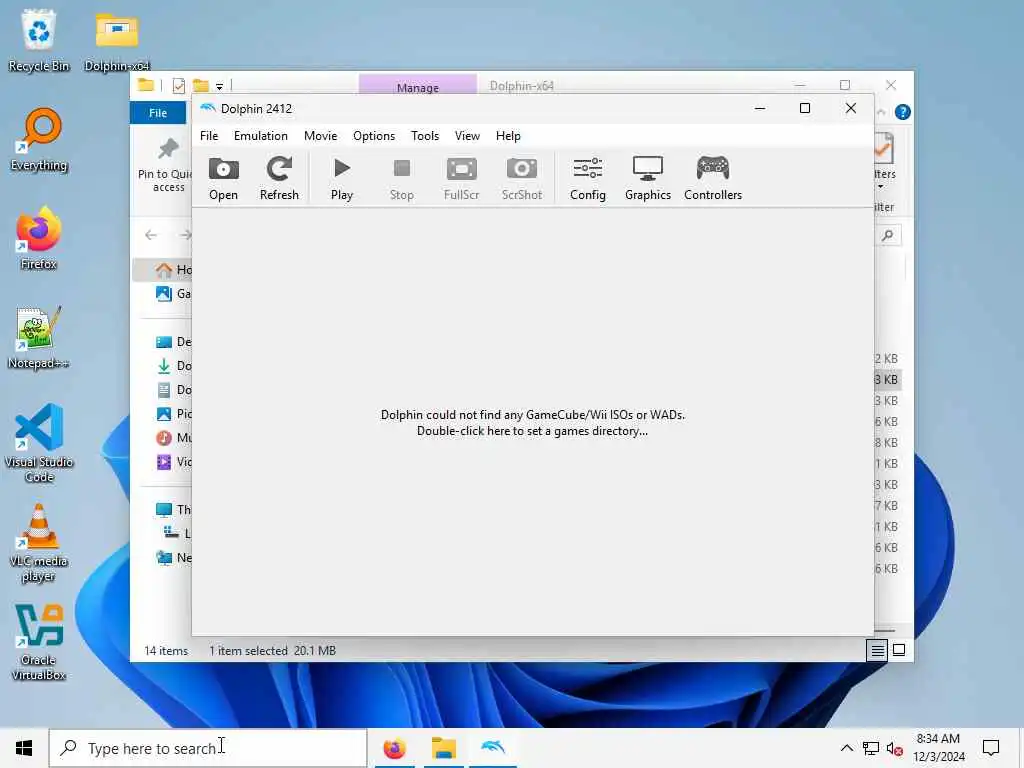1024x768 pixels.
Task: Select Videos in Explorer sidebar
Action: (x=172, y=462)
